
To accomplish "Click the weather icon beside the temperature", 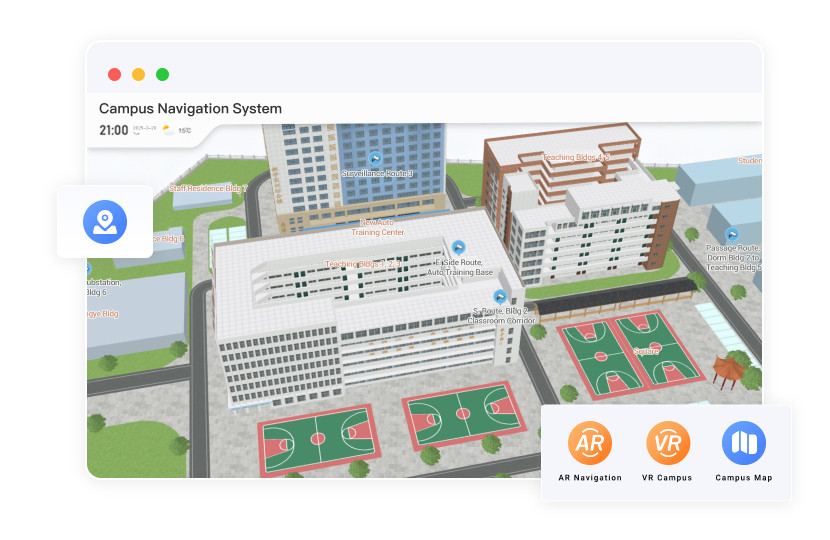I will [168, 130].
